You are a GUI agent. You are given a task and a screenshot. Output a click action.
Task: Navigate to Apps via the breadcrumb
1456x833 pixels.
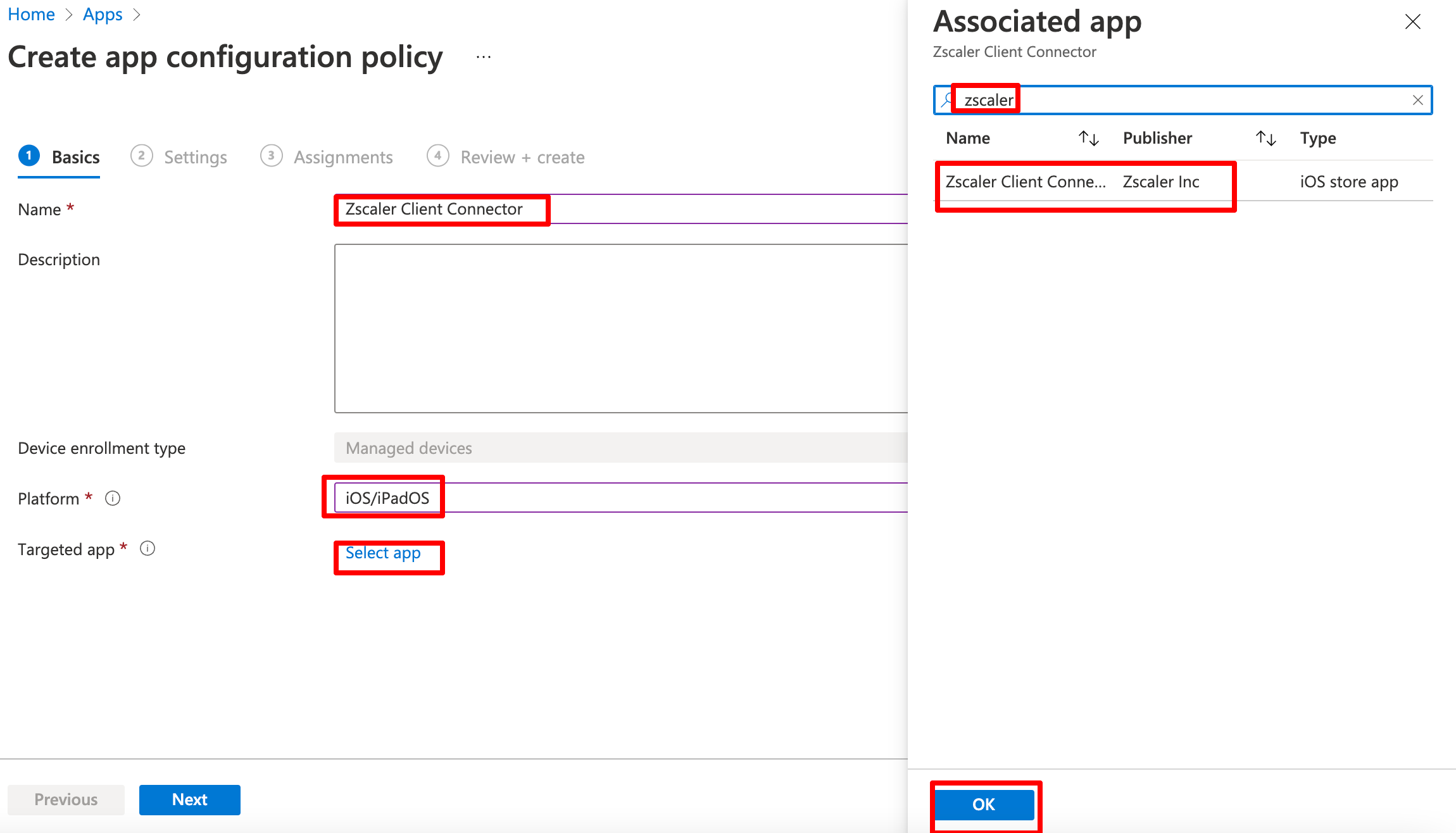tap(103, 14)
